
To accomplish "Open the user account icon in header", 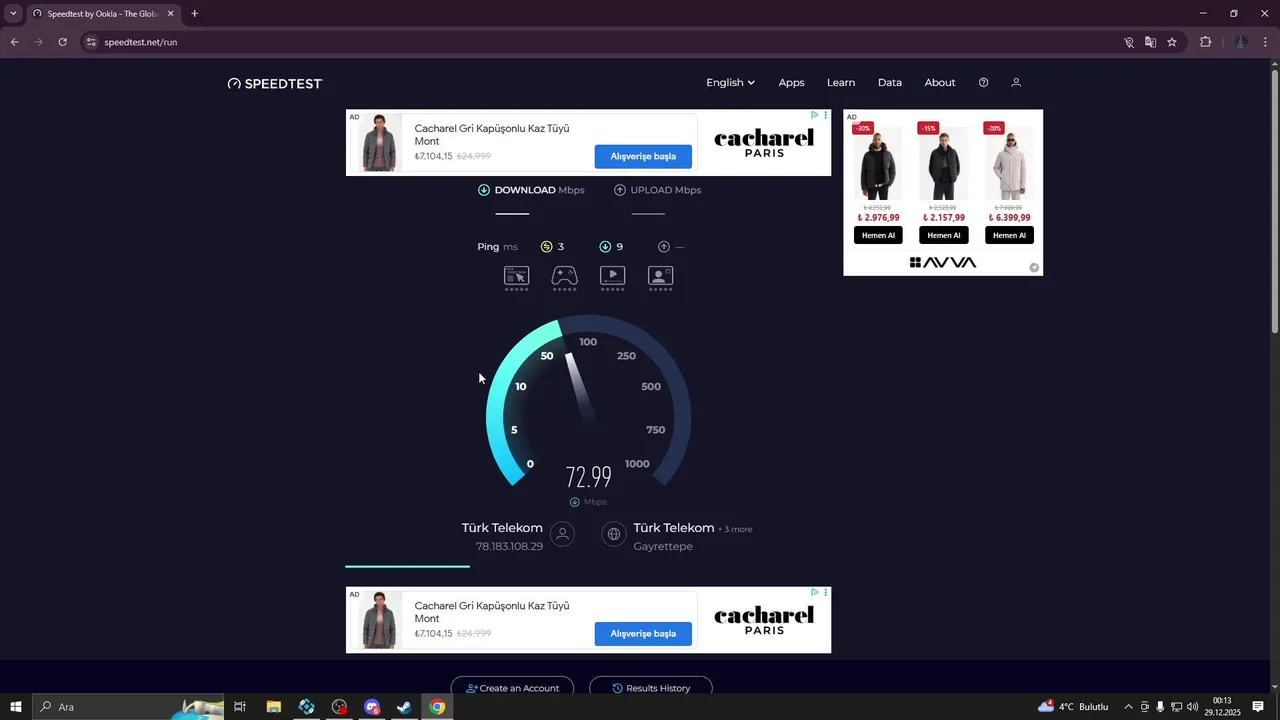I will tap(1016, 83).
